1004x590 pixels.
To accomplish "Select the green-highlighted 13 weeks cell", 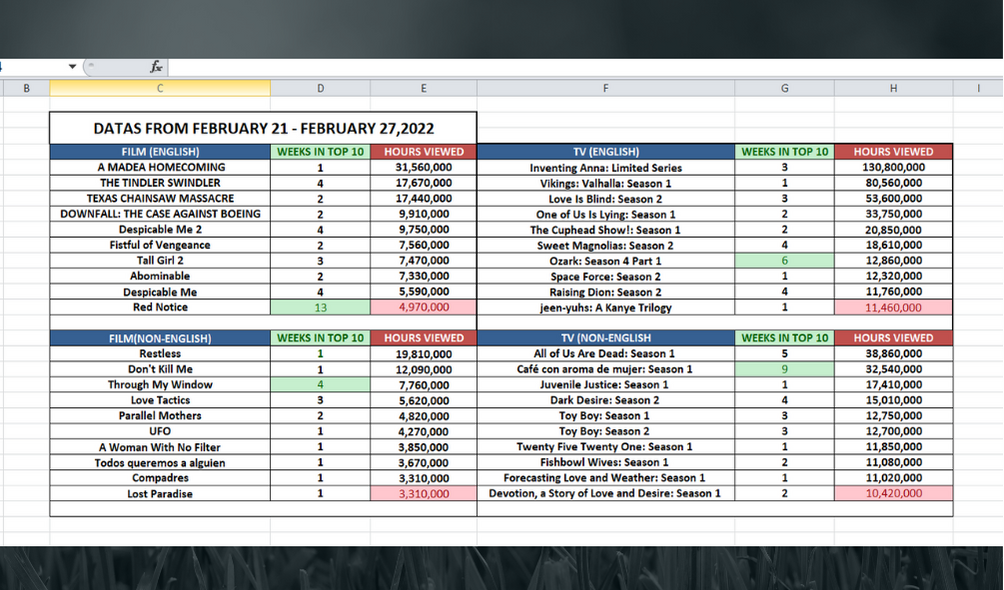I will [320, 307].
